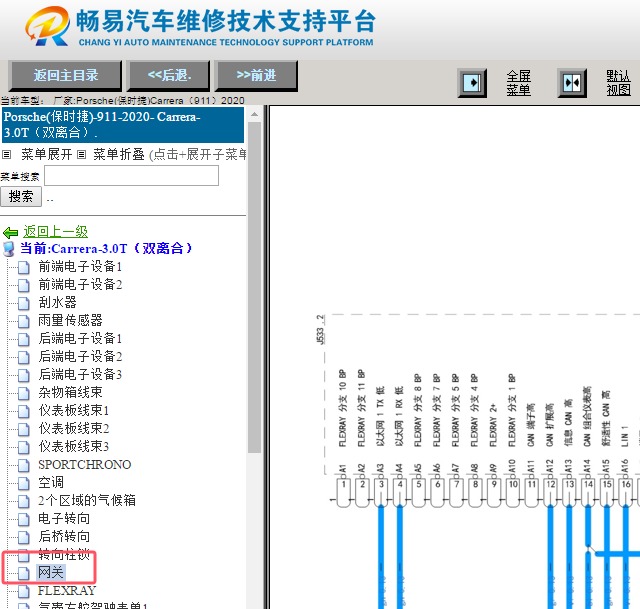Click the page icon beside 后端电子设备1
This screenshot has height=609, width=640.
click(24, 339)
